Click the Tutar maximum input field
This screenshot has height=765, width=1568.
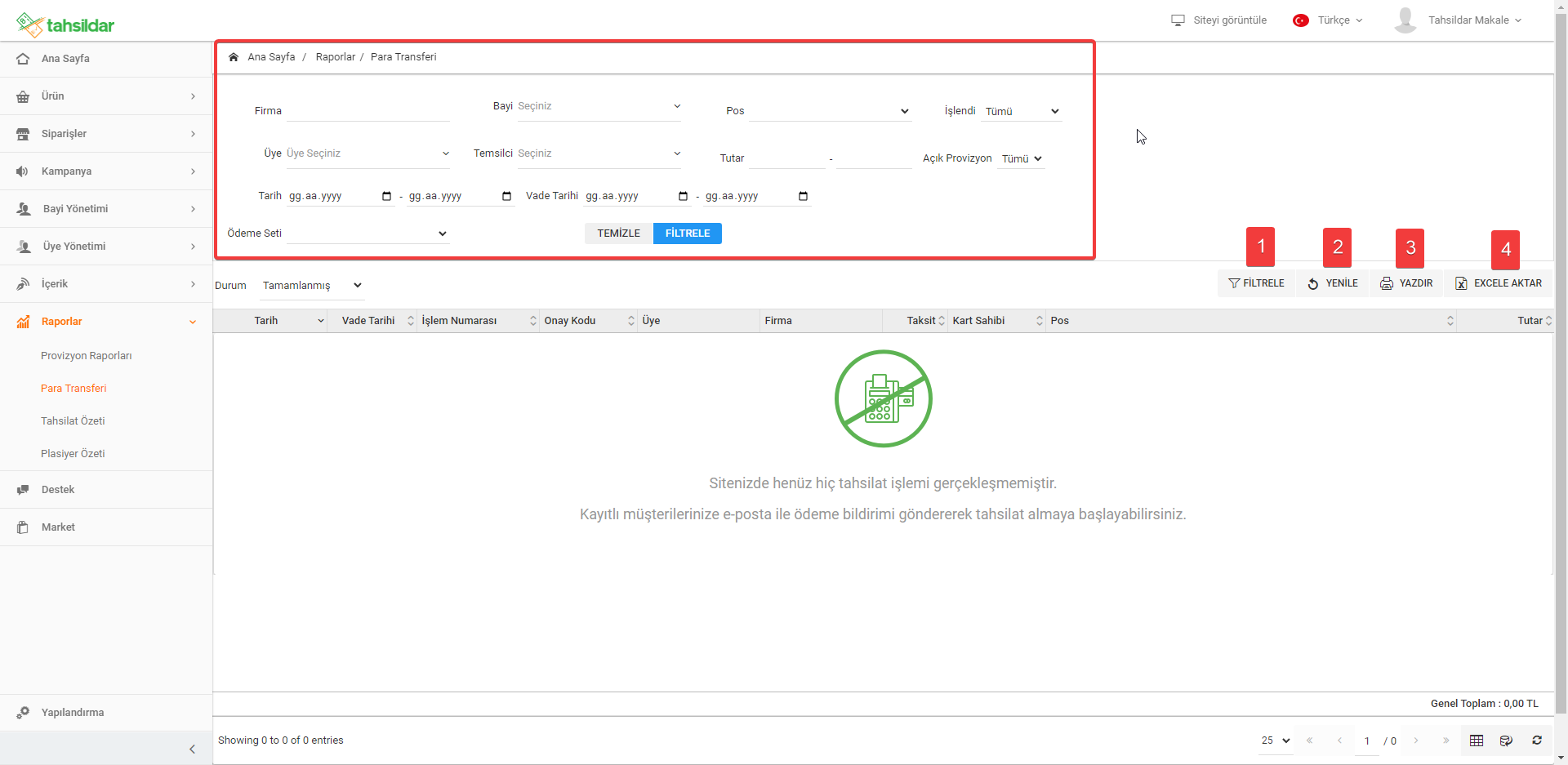point(874,158)
